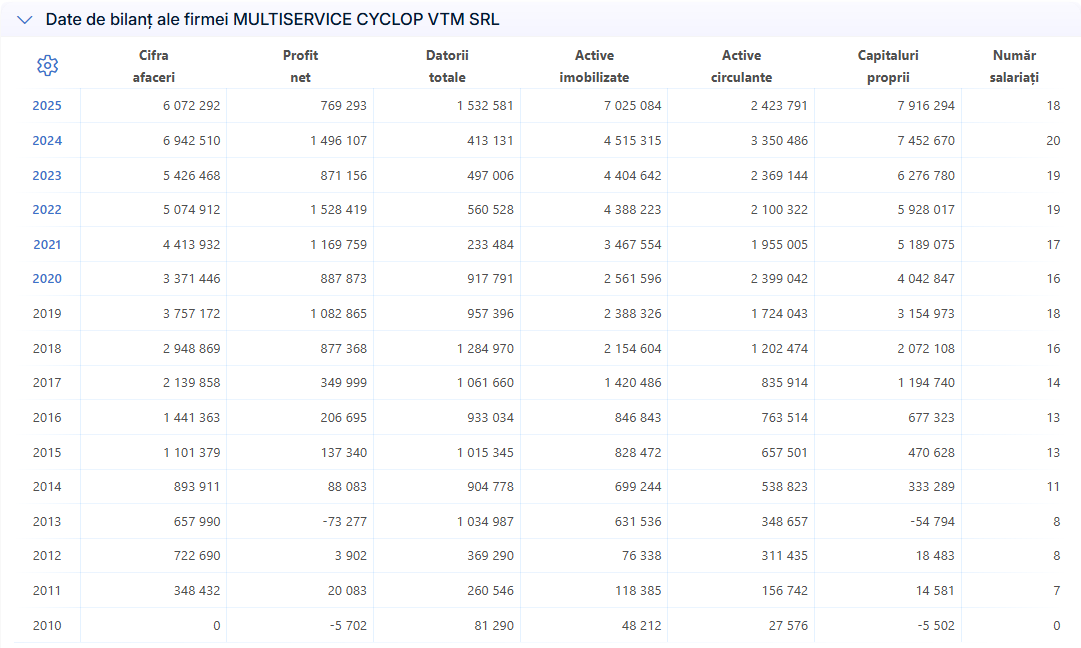Click turnover value 3 757 172
Viewport: 1081px width, 648px height.
click(192, 314)
